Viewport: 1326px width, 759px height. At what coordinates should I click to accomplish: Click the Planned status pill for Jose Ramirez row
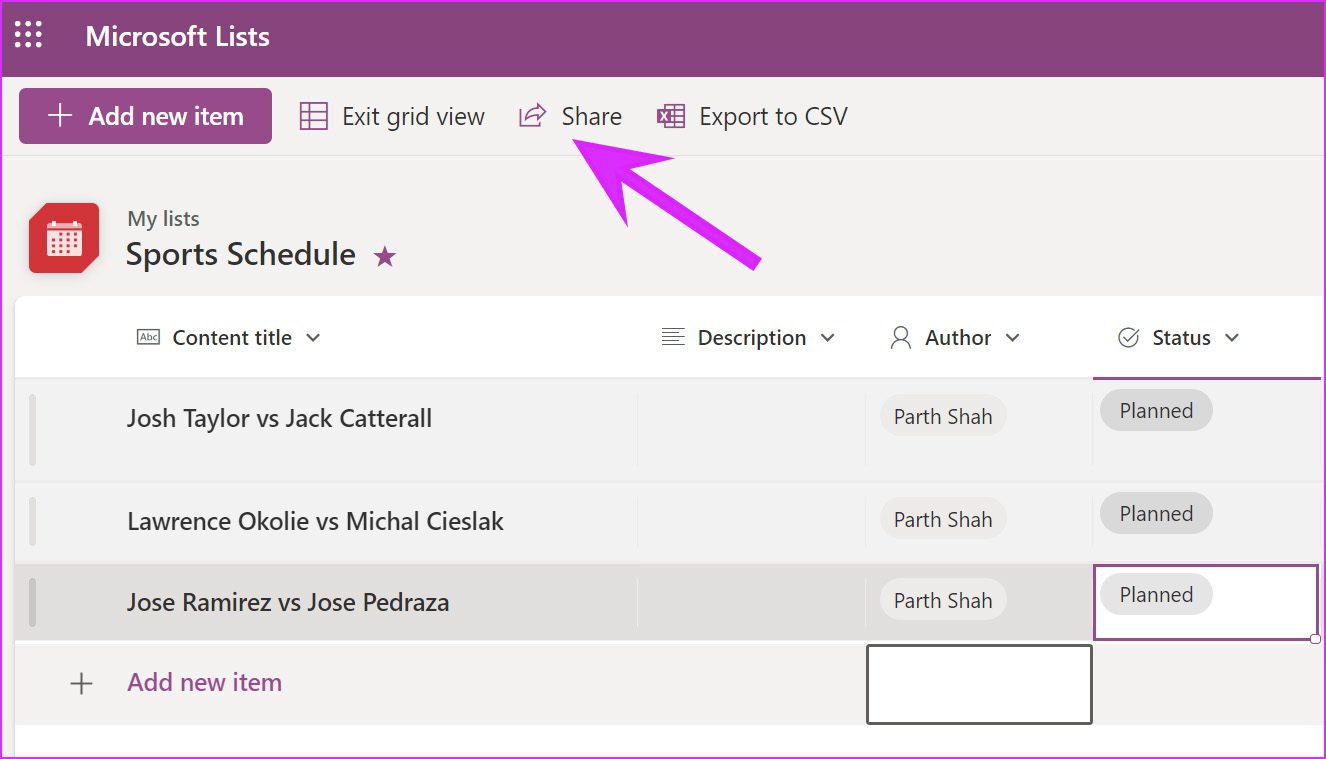click(x=1156, y=595)
